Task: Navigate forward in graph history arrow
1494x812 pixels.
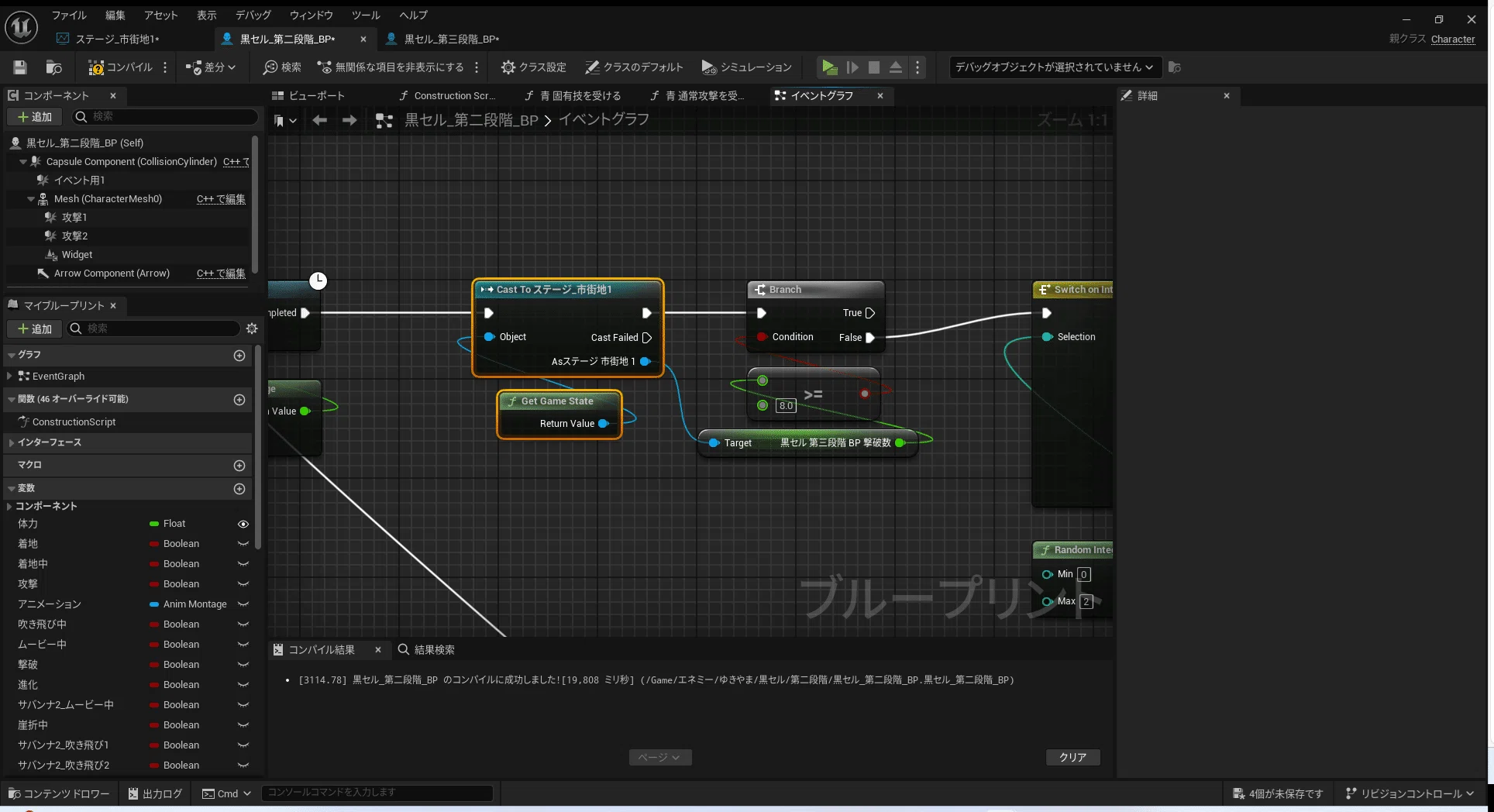Action: (349, 120)
